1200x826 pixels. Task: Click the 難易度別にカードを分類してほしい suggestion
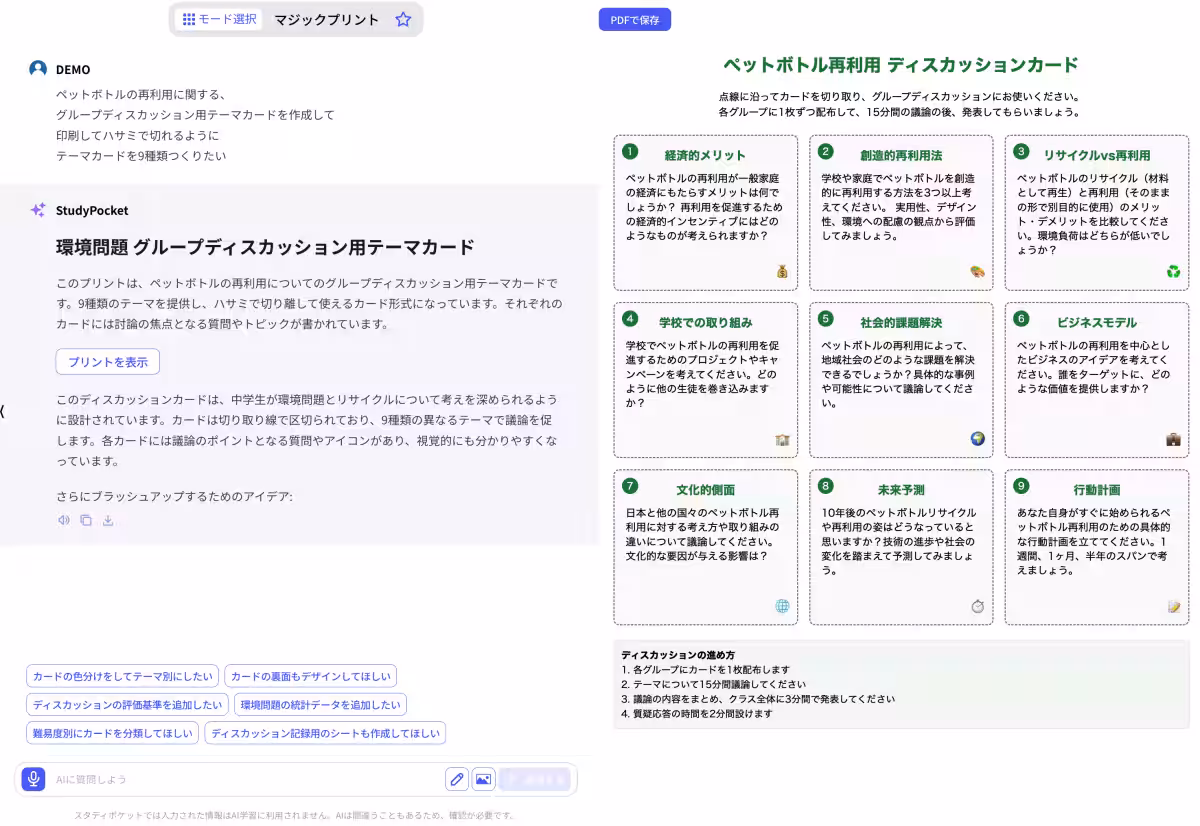tap(111, 733)
